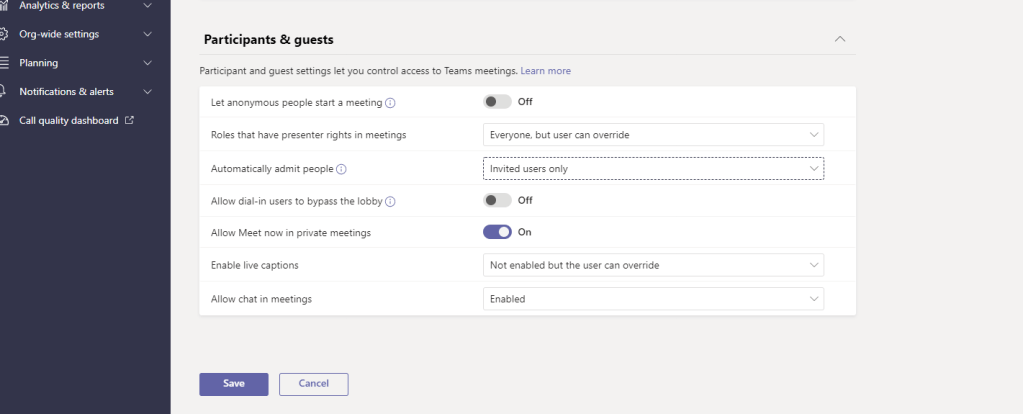Collapse the Participants & guests section
This screenshot has height=414, width=1023.
[x=840, y=39]
